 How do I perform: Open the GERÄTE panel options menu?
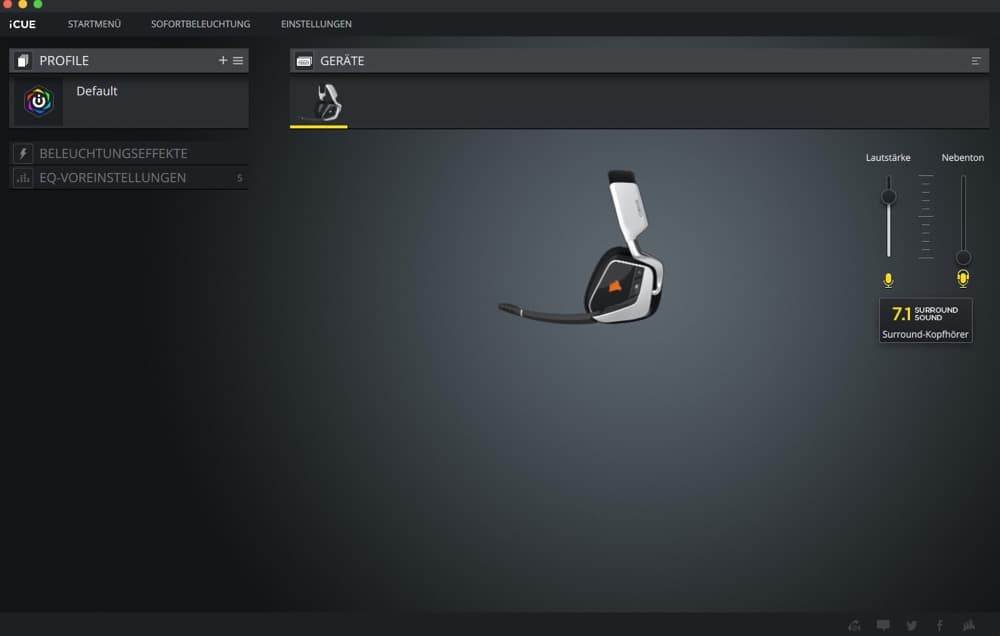(976, 61)
